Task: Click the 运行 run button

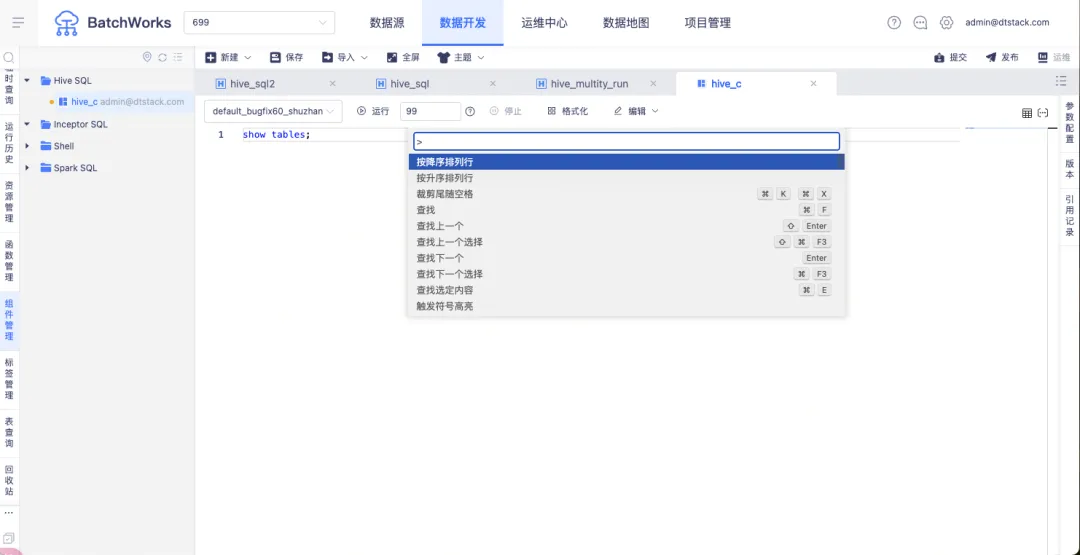Action: [x=373, y=111]
